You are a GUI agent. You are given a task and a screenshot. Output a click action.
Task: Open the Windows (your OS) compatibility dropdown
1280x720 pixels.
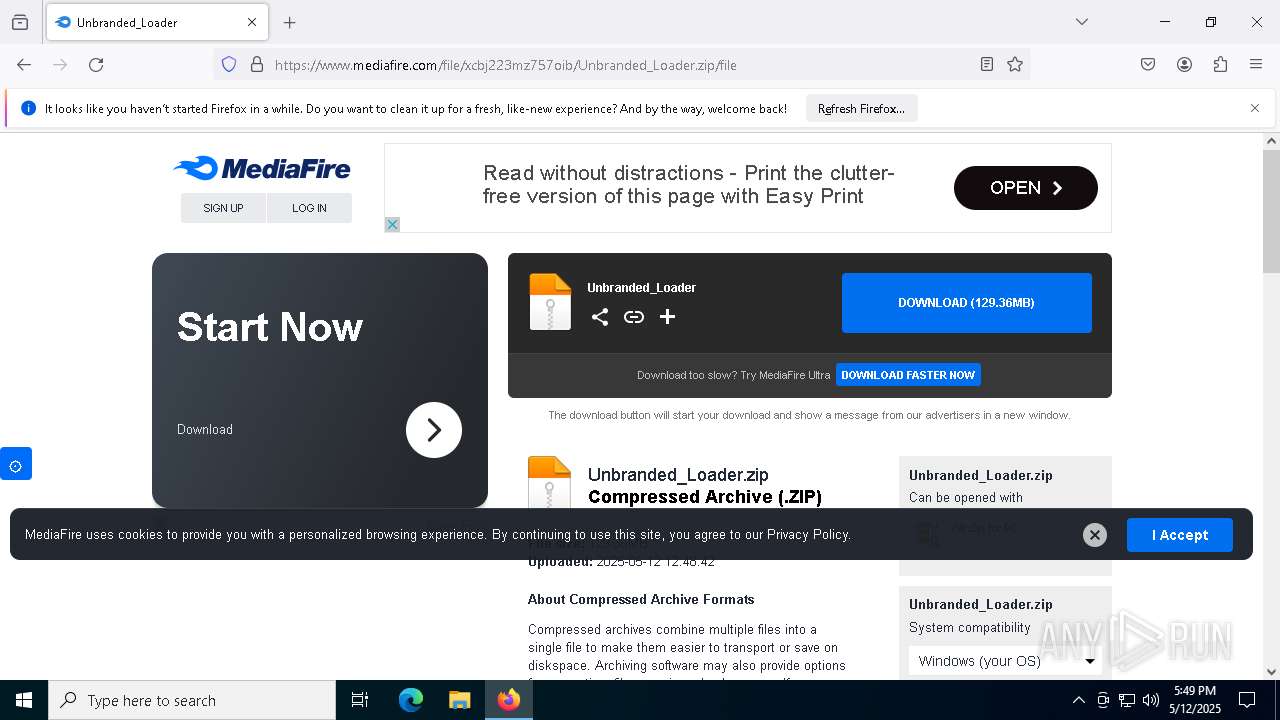[x=1006, y=661]
